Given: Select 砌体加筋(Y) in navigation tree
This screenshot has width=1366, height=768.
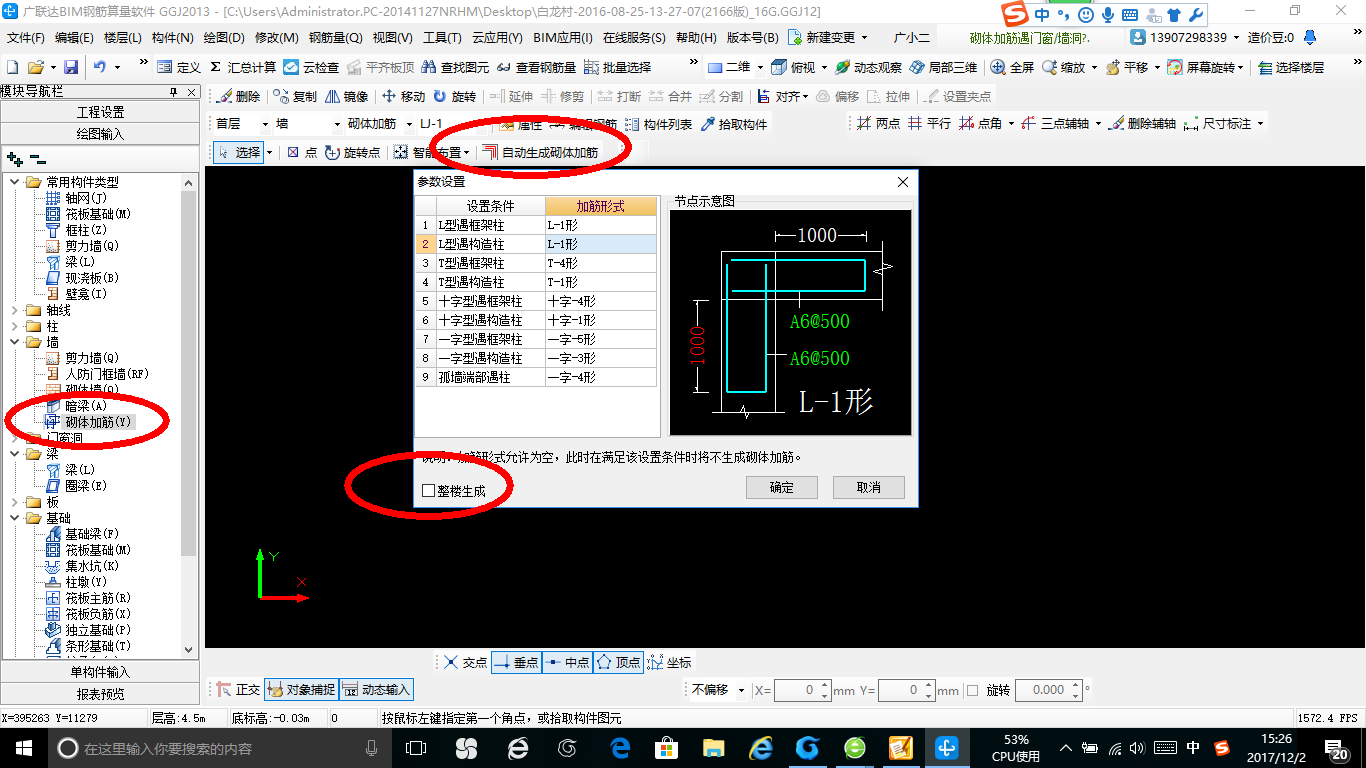Looking at the screenshot, I should (x=98, y=422).
